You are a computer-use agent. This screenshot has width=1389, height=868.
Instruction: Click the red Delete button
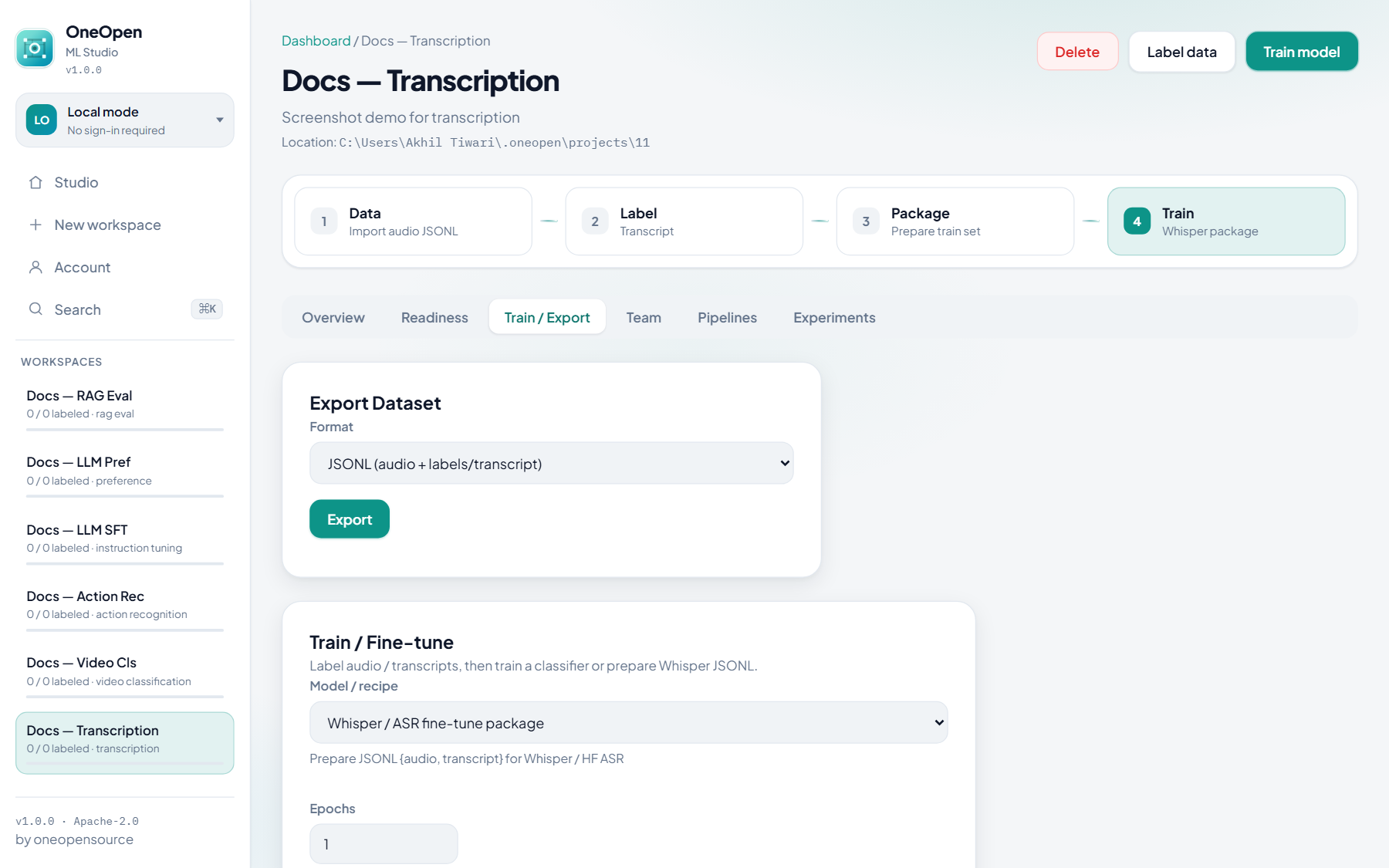(x=1077, y=52)
